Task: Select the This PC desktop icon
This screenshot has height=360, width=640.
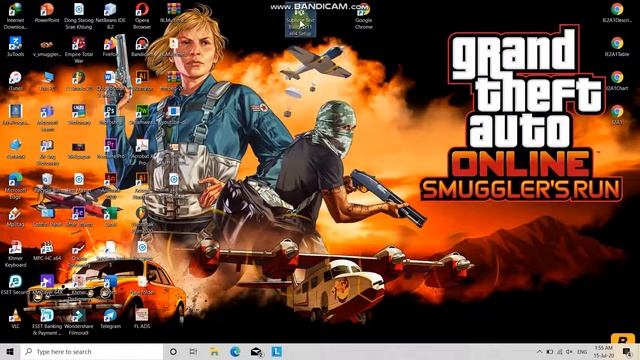Action: point(47,80)
